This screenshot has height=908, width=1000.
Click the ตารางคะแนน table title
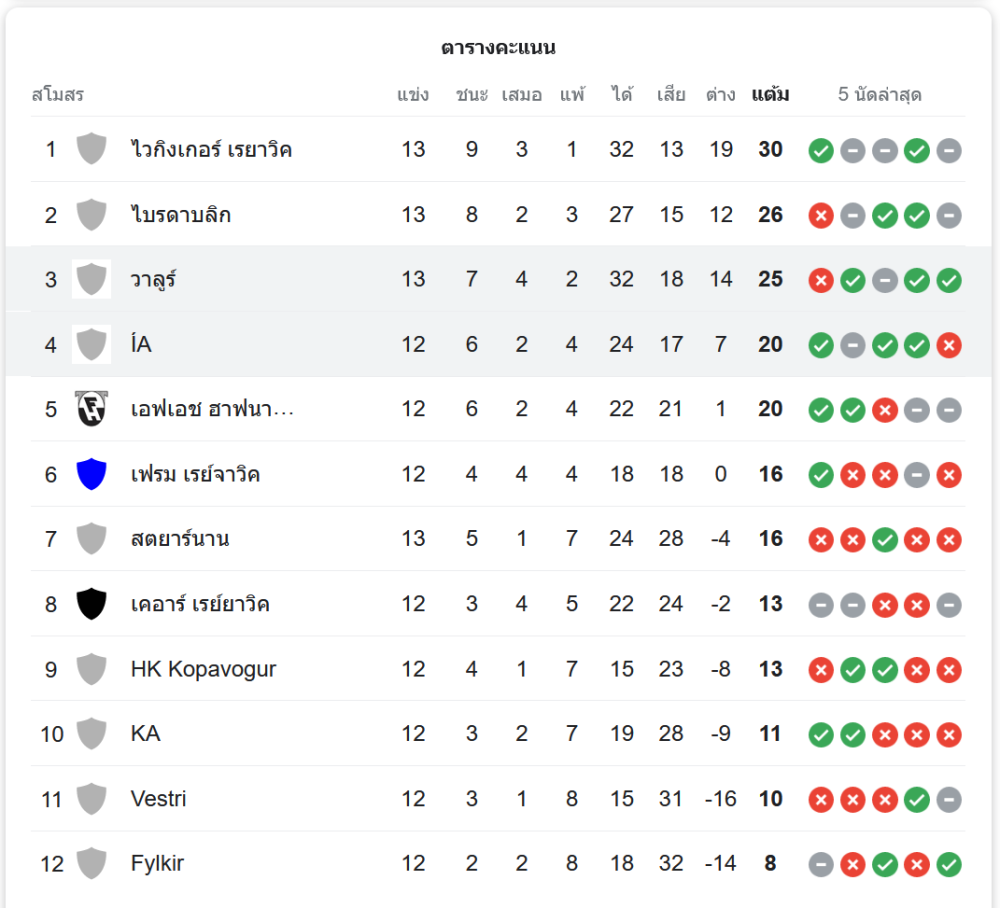[x=498, y=47]
